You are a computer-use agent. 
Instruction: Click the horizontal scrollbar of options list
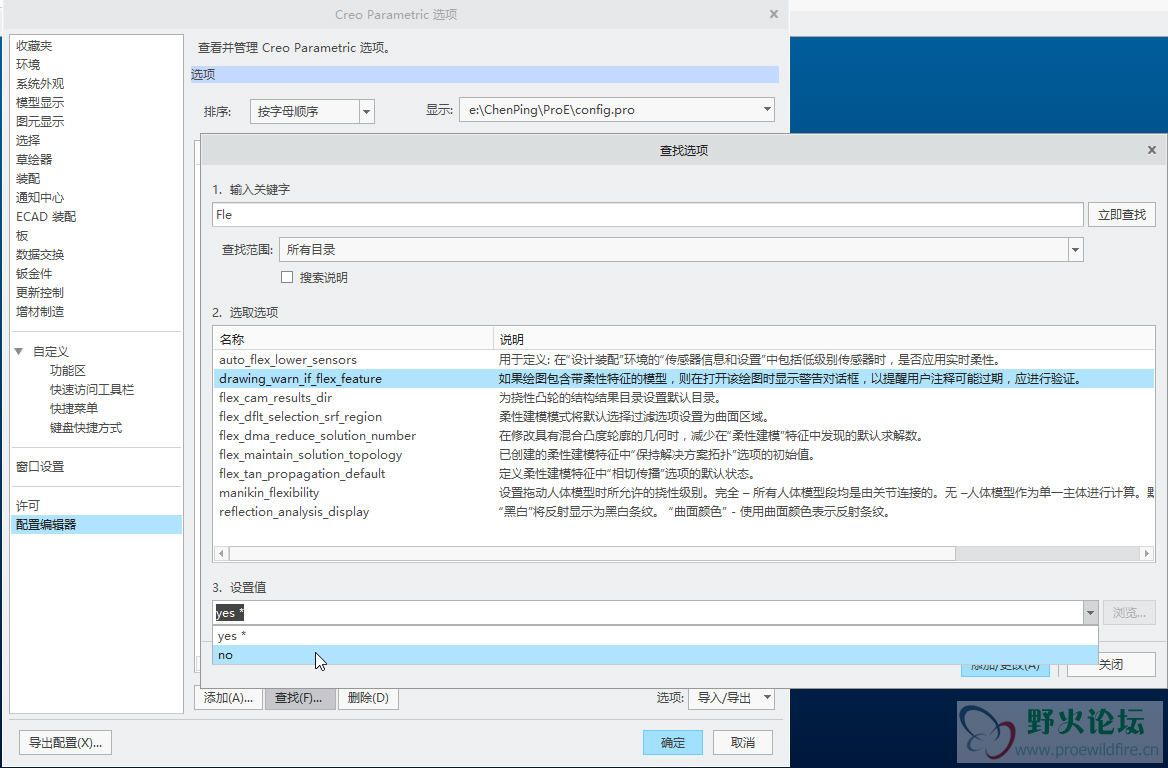pos(592,553)
